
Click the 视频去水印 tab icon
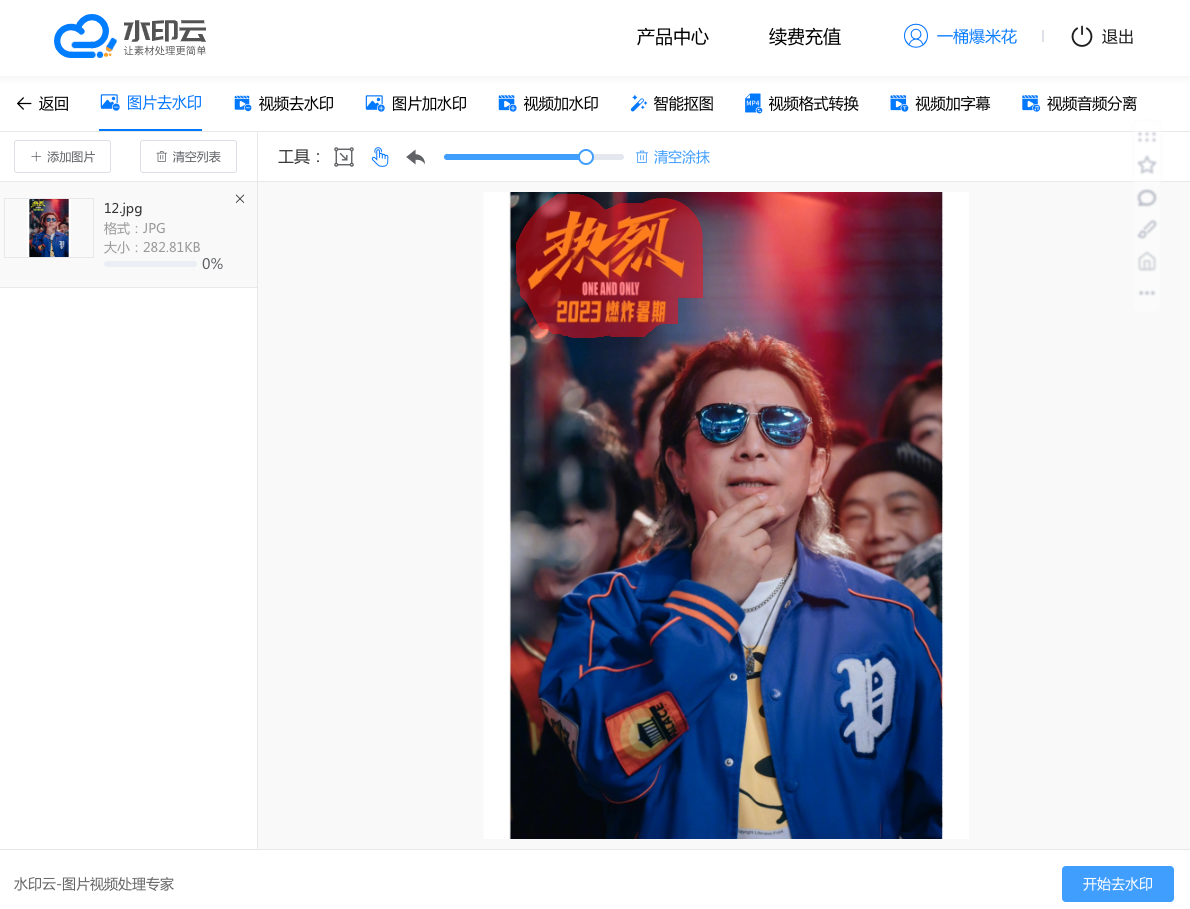pos(242,103)
